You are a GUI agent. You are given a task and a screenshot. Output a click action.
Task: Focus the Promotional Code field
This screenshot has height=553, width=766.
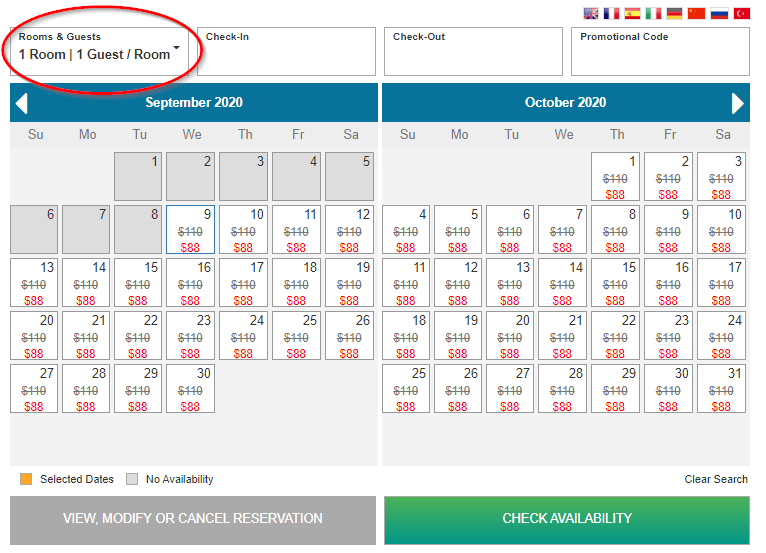(x=660, y=52)
